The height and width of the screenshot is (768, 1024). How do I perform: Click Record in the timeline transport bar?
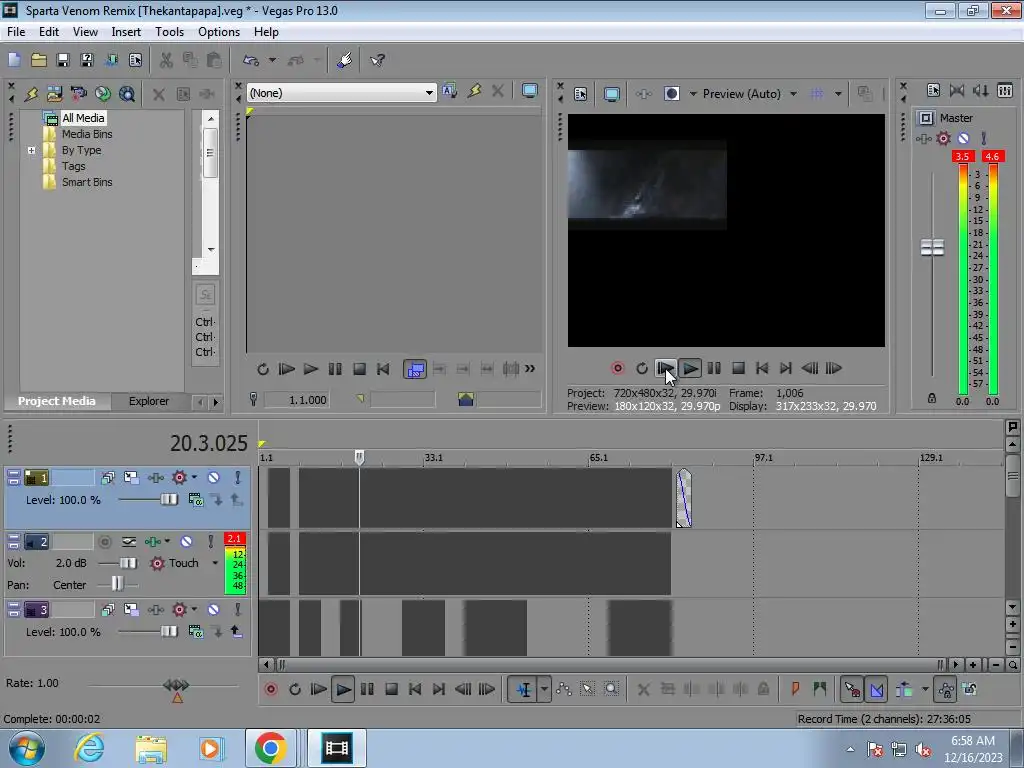[270, 689]
